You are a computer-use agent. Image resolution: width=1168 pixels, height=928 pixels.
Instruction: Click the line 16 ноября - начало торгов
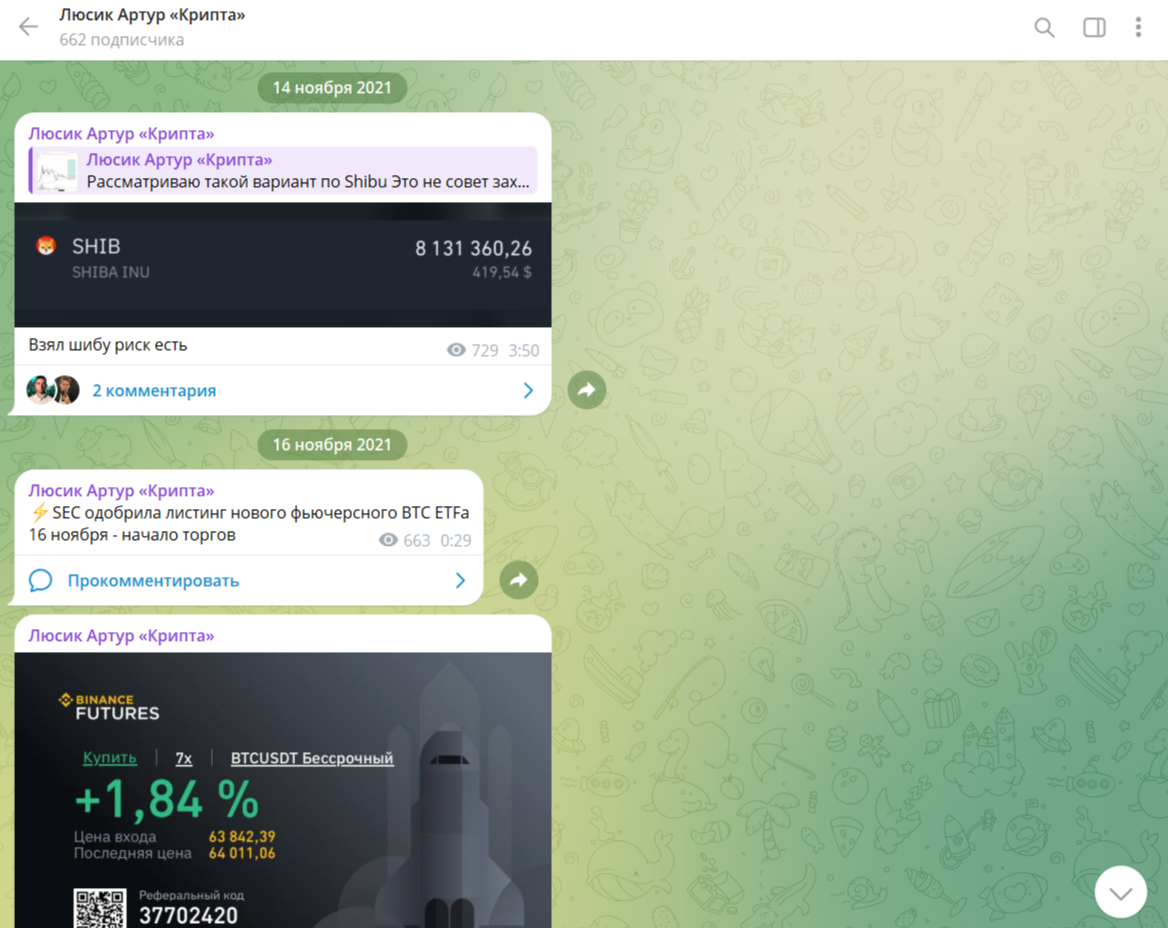click(x=132, y=535)
